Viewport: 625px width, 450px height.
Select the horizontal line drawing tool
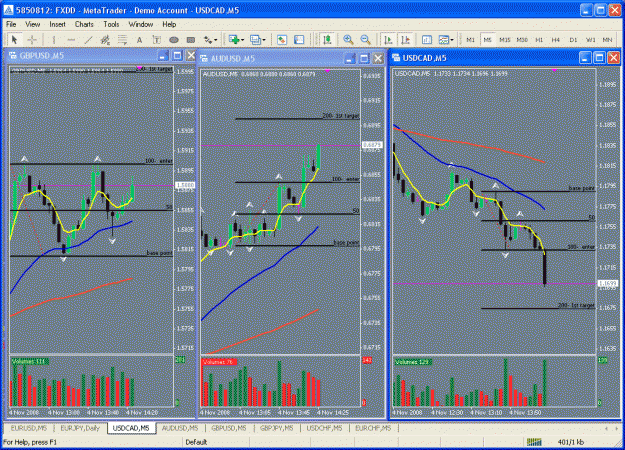(x=71, y=39)
